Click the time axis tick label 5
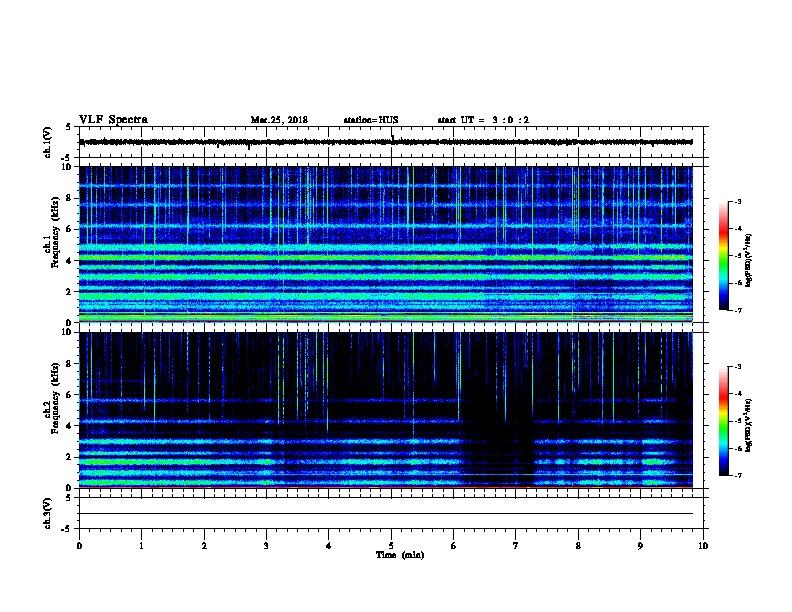Screen dimensions: 792x612 391,546
